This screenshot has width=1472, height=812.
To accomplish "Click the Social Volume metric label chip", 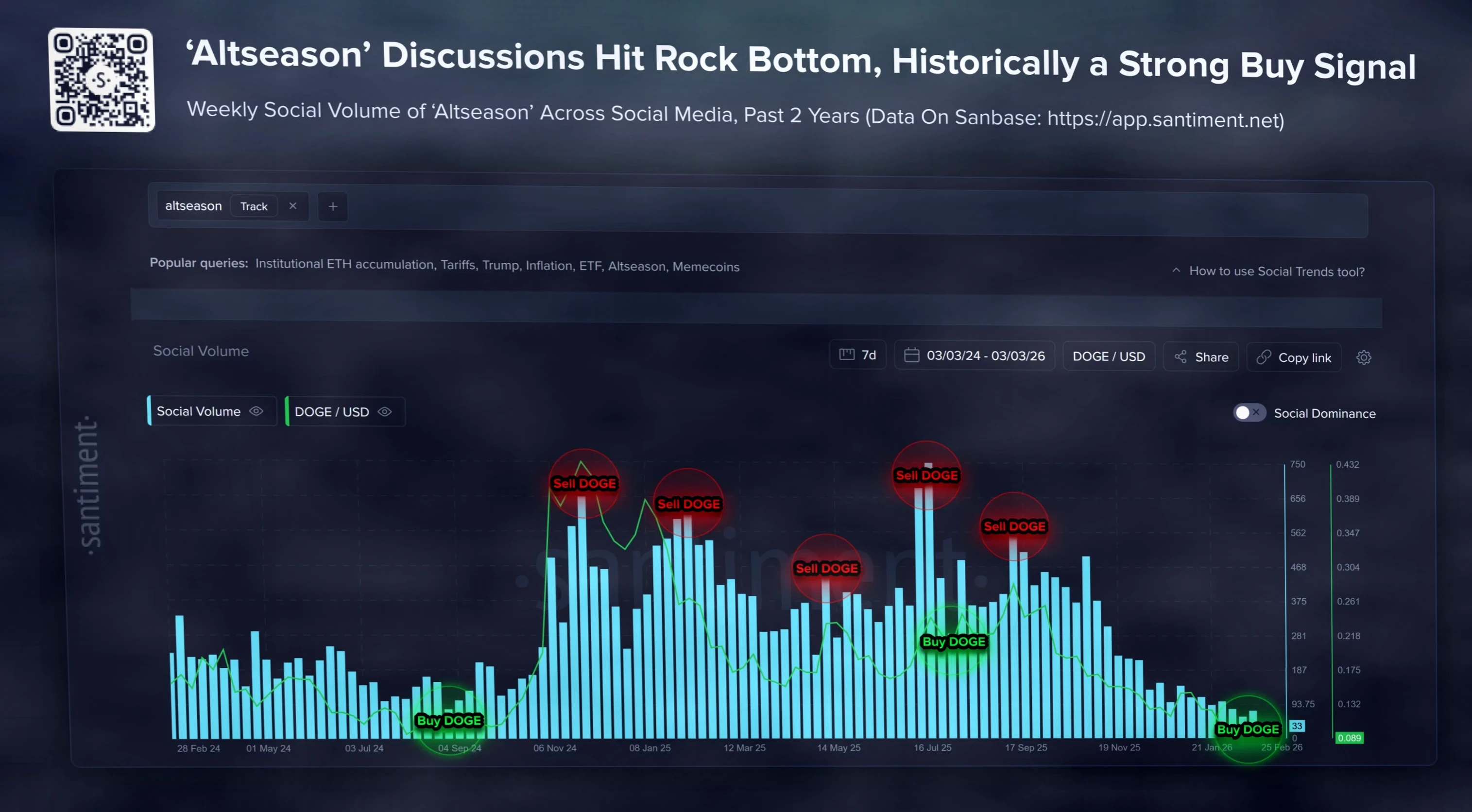I will (x=212, y=411).
